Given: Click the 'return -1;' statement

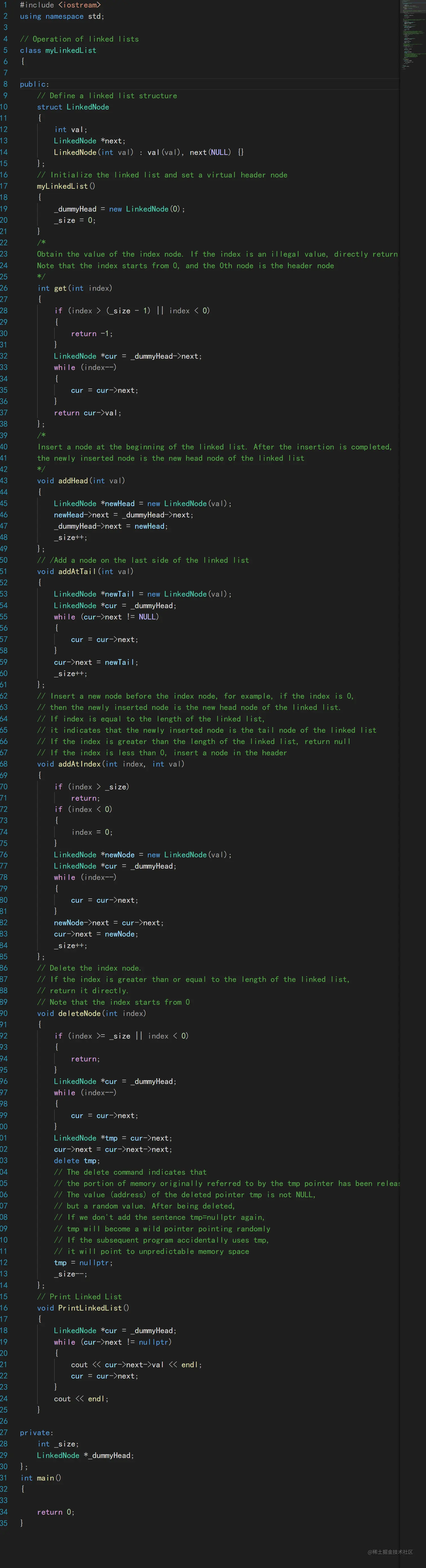Looking at the screenshot, I should [x=92, y=334].
